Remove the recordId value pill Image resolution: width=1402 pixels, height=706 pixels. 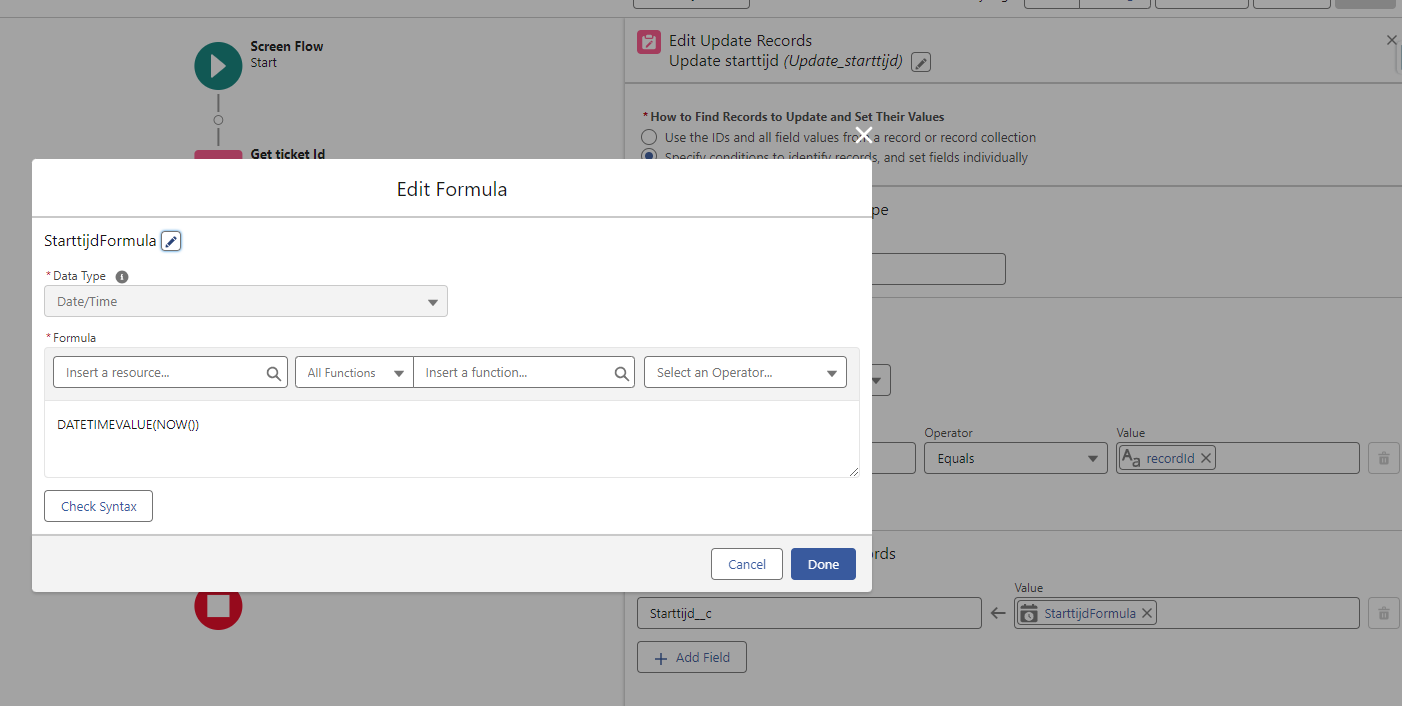1206,458
